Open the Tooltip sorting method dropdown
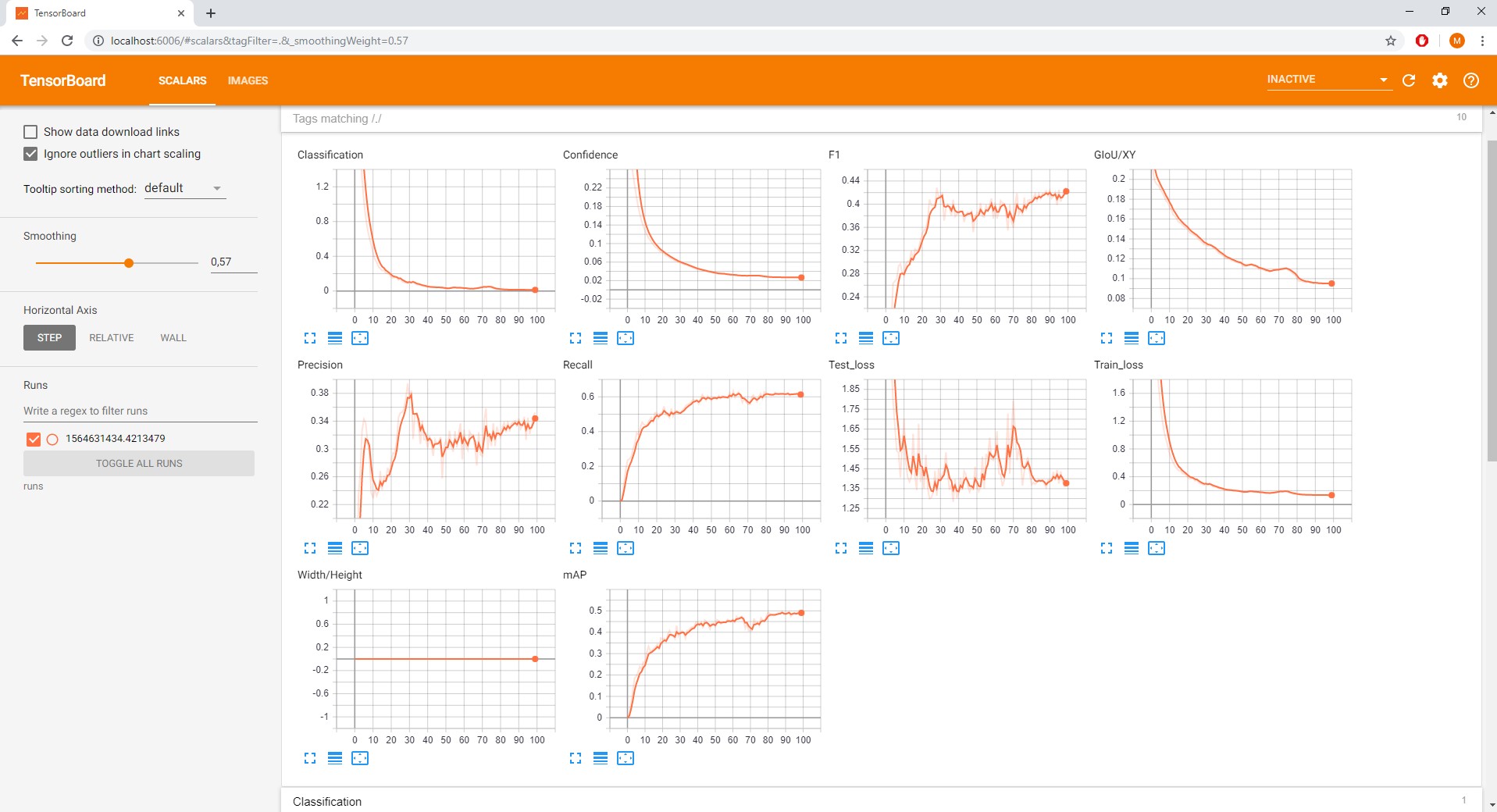This screenshot has width=1497, height=812. [x=184, y=187]
